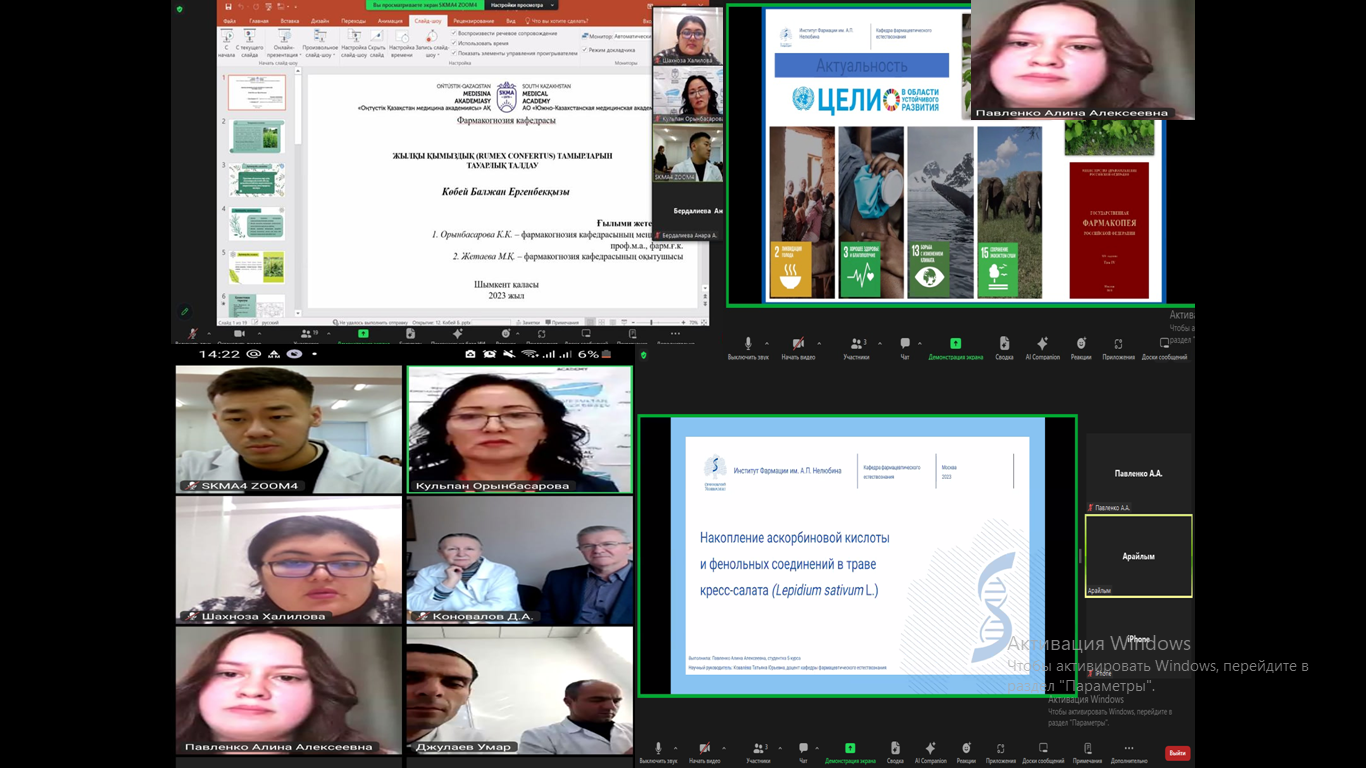Click the Шахноза Халилова large video tile
The height and width of the screenshot is (768, 1366).
pos(289,560)
